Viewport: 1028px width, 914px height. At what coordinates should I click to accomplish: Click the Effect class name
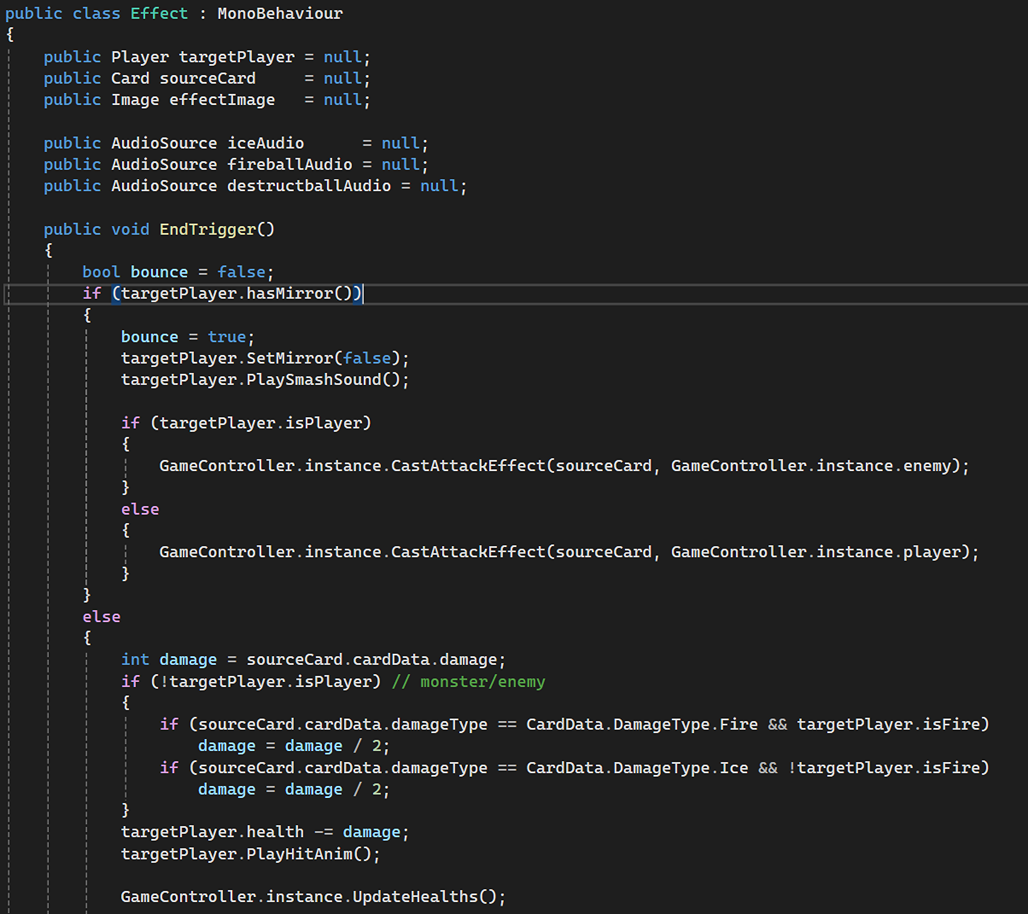tap(160, 14)
